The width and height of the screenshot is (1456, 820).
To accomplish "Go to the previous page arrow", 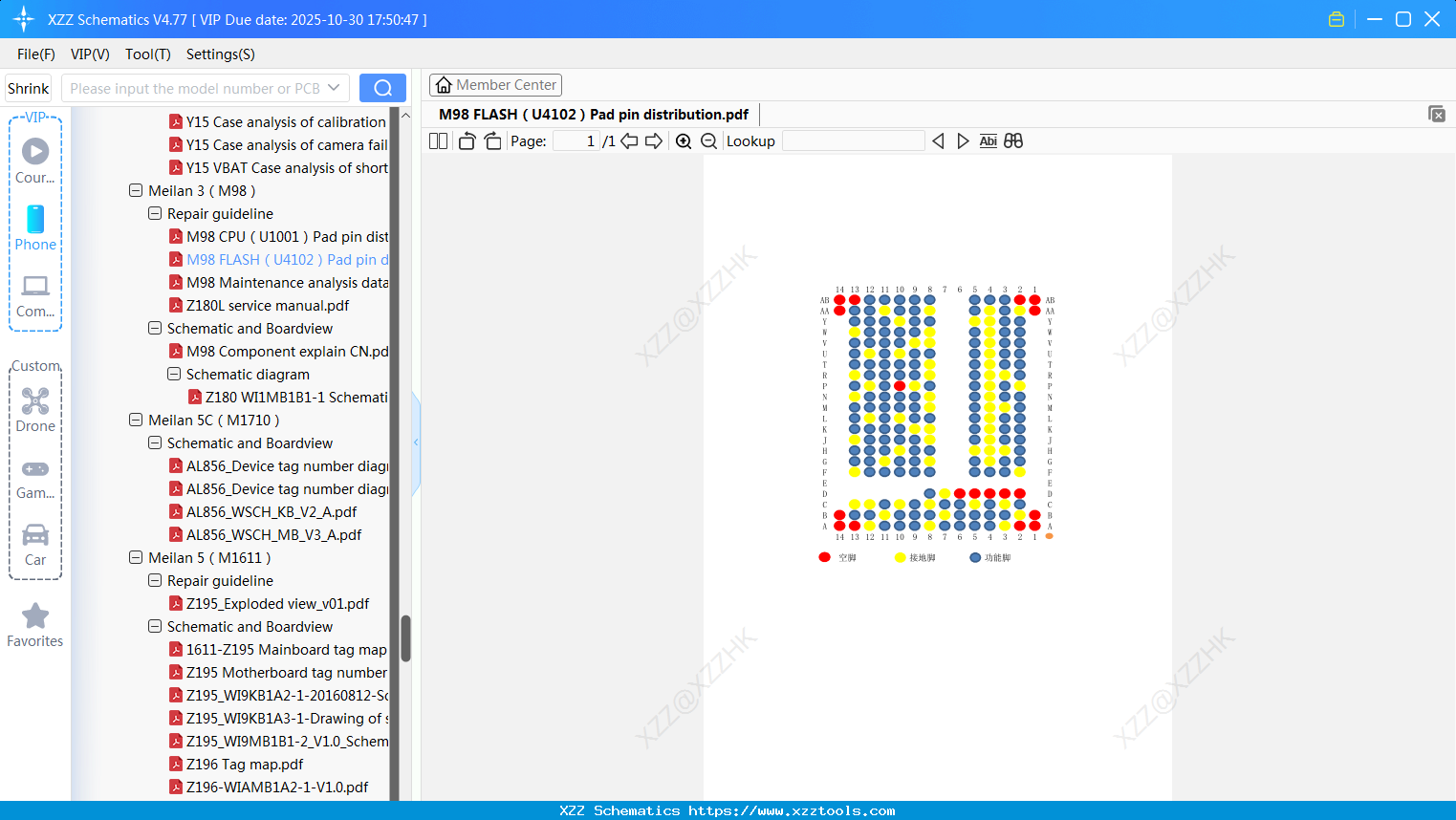I will pos(629,141).
